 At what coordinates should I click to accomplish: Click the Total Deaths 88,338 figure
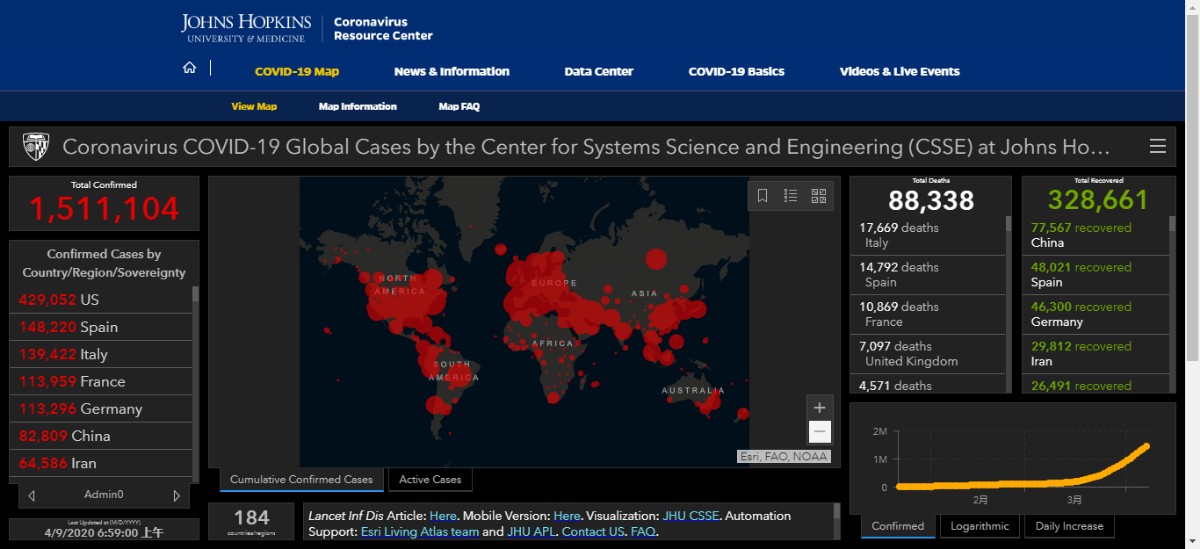pos(930,200)
